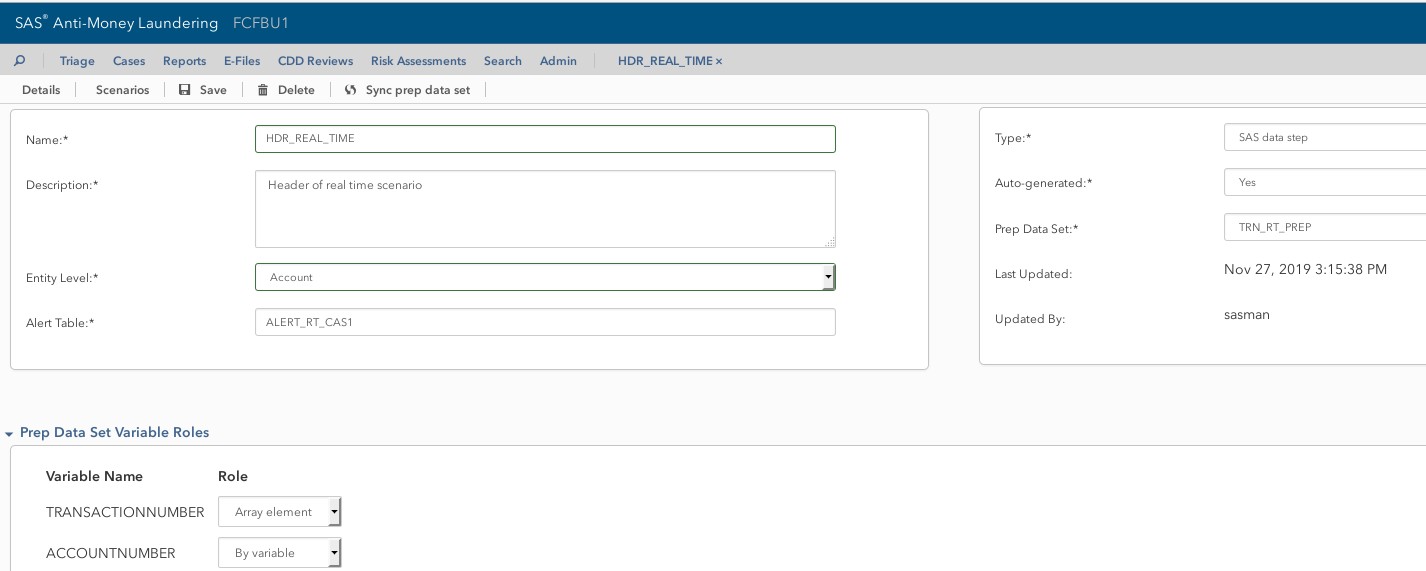Open the ACCOUNTNUMBER role dropdown
The width and height of the screenshot is (1426, 571).
pos(334,553)
